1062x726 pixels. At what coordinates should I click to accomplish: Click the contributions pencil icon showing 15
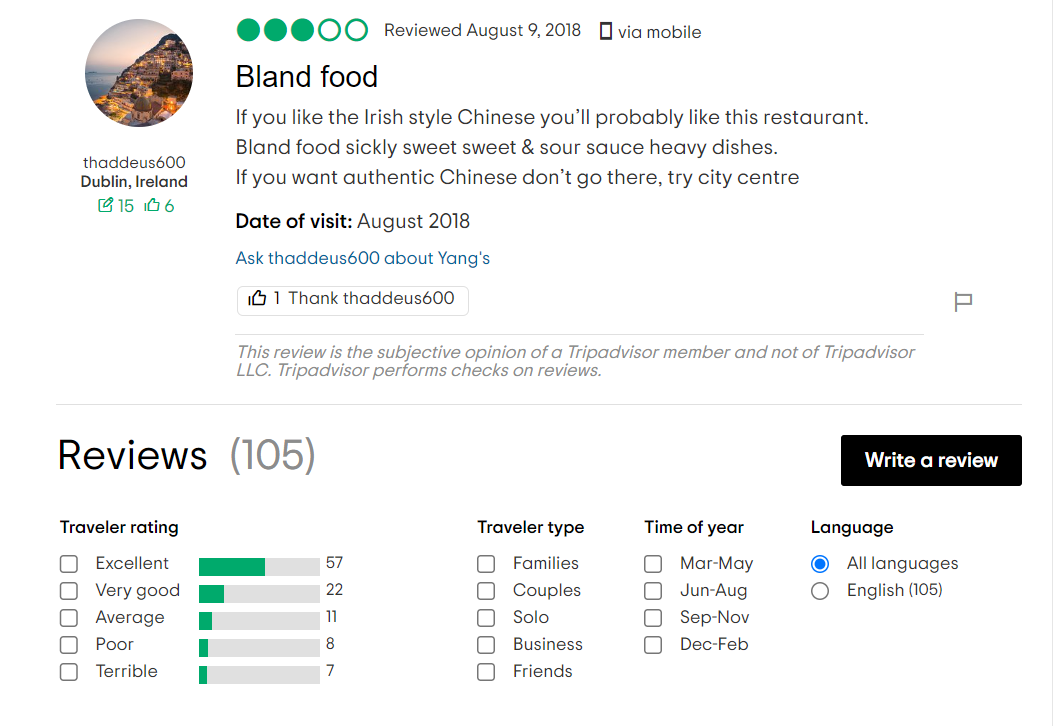coord(108,205)
